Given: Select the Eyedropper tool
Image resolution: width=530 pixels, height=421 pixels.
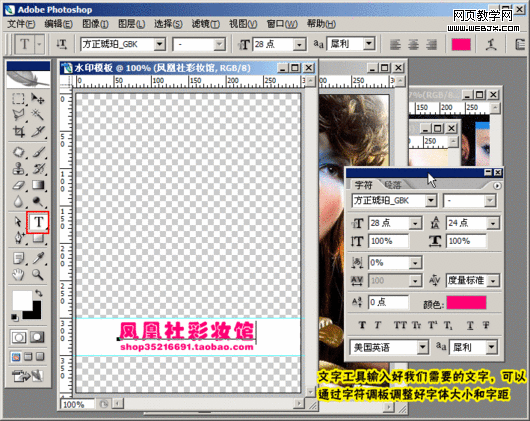Looking at the screenshot, I should click(38, 258).
